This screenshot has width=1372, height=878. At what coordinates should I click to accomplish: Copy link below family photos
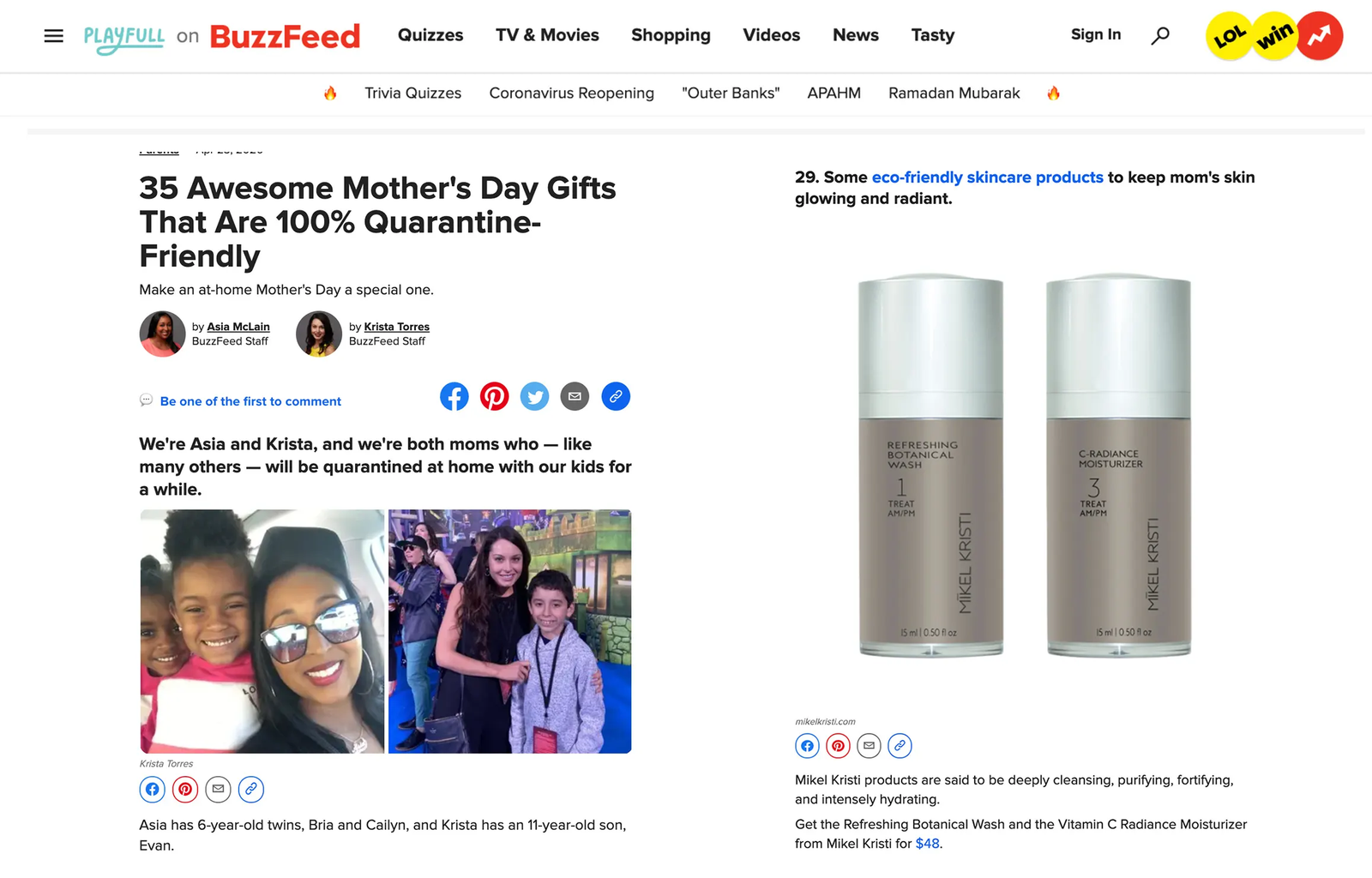[250, 789]
